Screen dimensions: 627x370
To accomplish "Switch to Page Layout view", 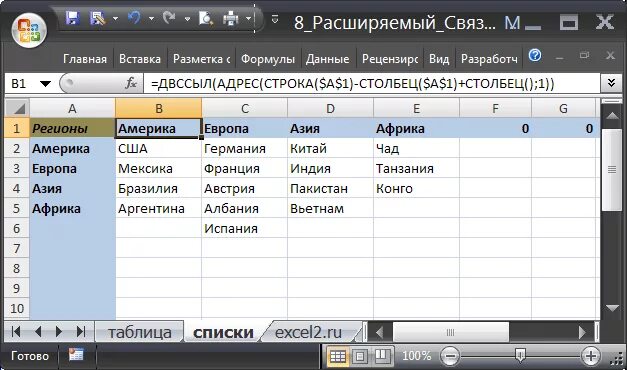I will [x=360, y=356].
